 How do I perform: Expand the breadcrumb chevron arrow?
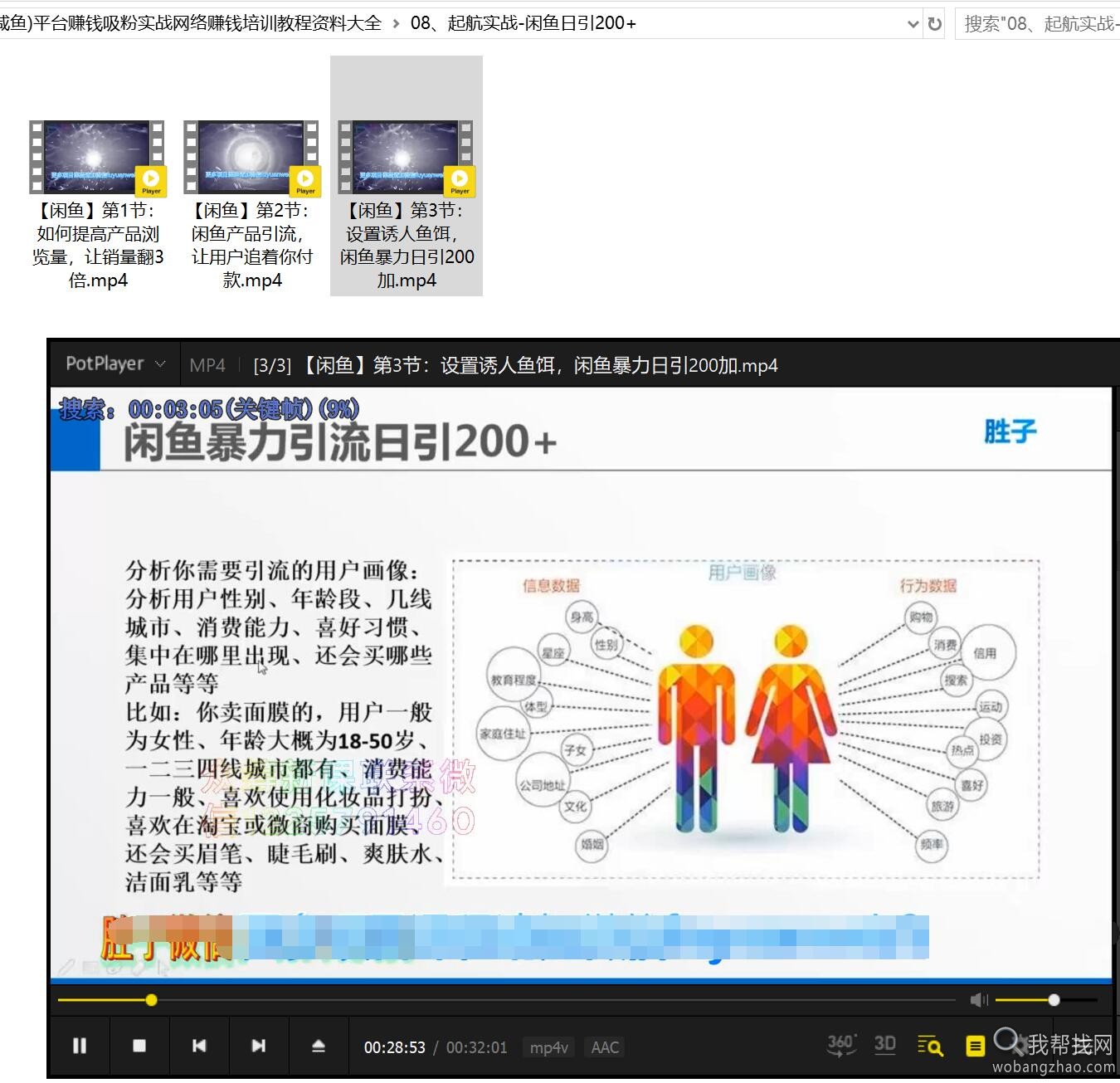pyautogui.click(x=397, y=24)
